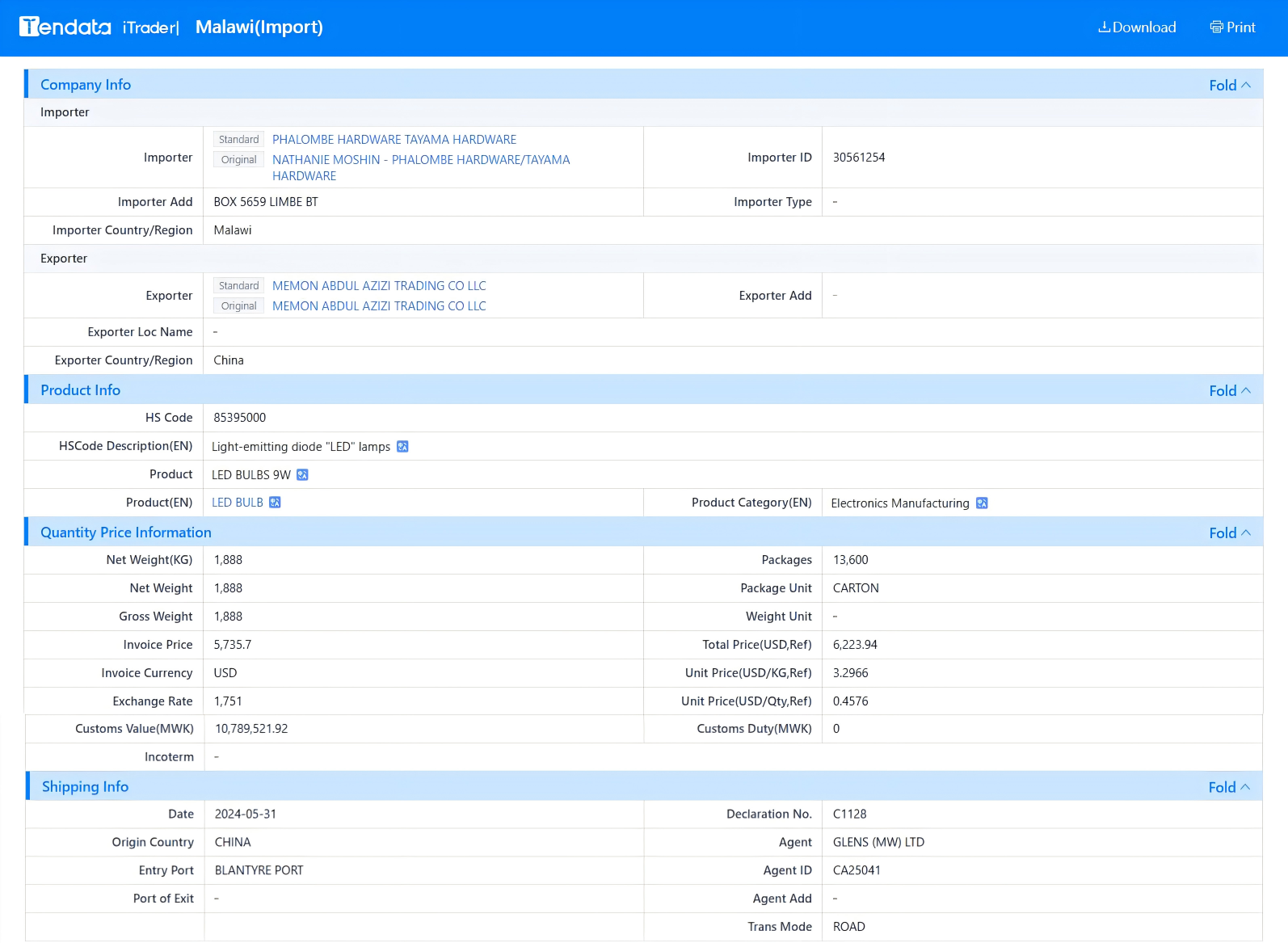Click the Original tag for exporter
The image size is (1288, 943).
tap(238, 306)
